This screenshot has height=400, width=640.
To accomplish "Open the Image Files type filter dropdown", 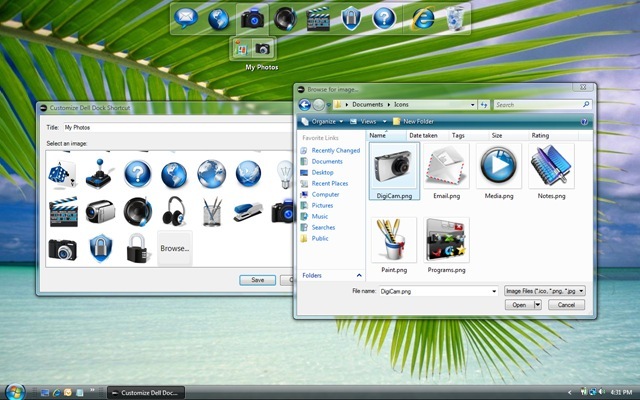I will 545,291.
